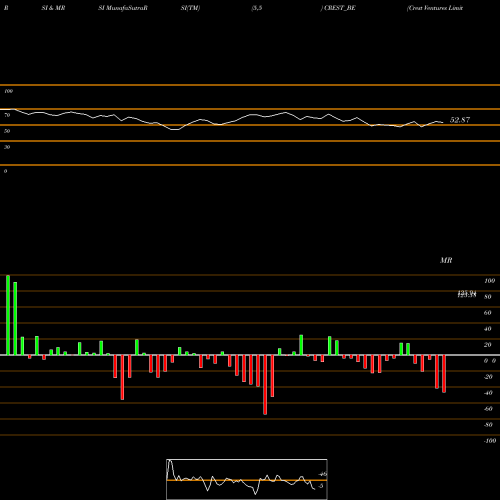This screenshot has height=500, width=500.
Task: Click the MR axis label 100
Action: coord(489,281)
